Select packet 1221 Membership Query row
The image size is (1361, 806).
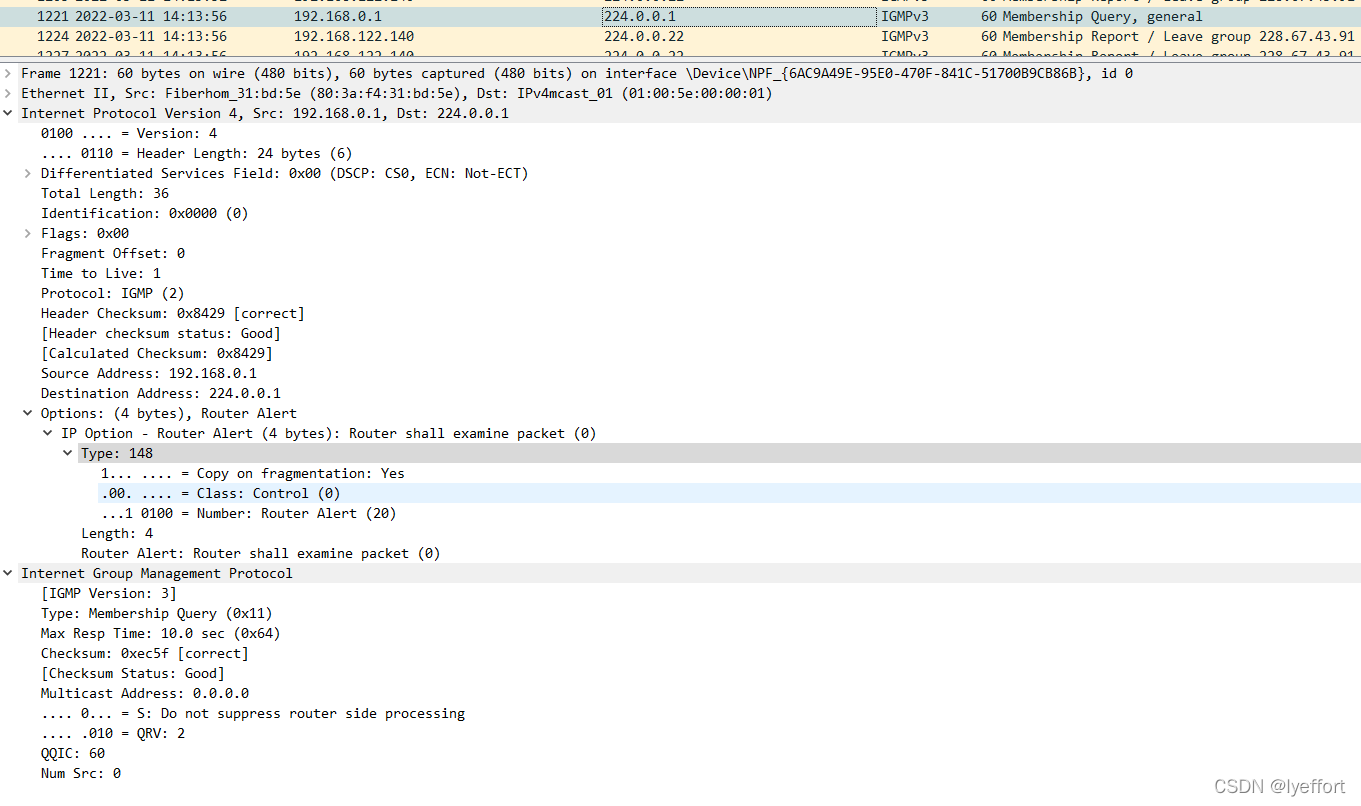[680, 16]
